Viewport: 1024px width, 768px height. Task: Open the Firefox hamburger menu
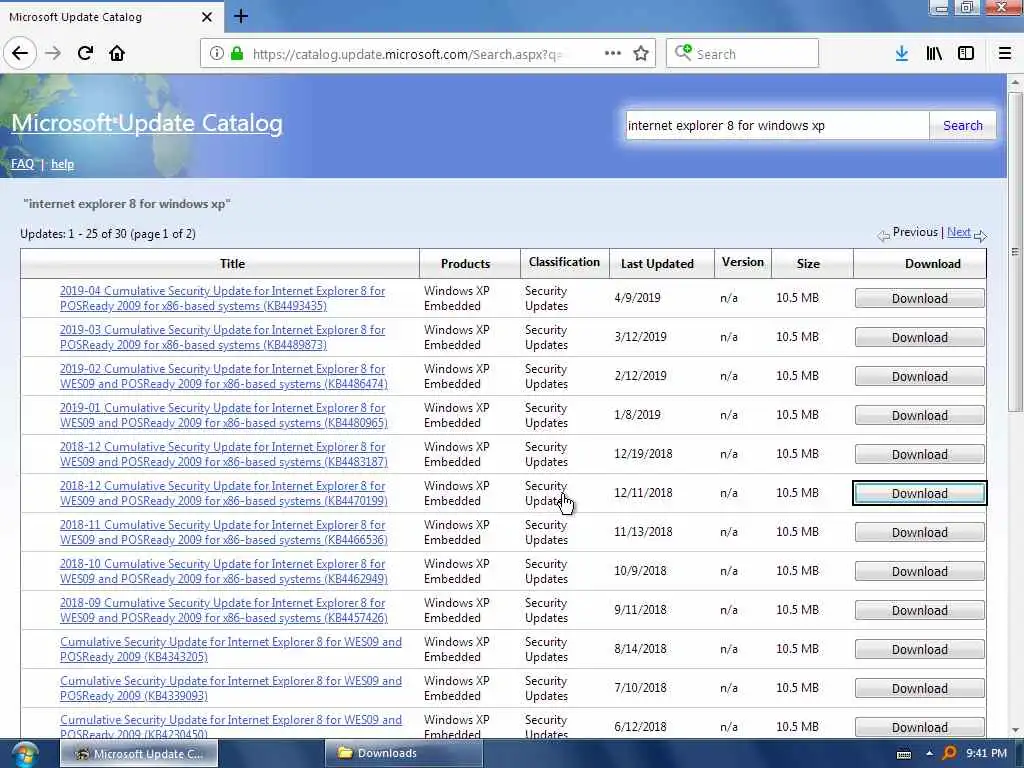click(1004, 53)
